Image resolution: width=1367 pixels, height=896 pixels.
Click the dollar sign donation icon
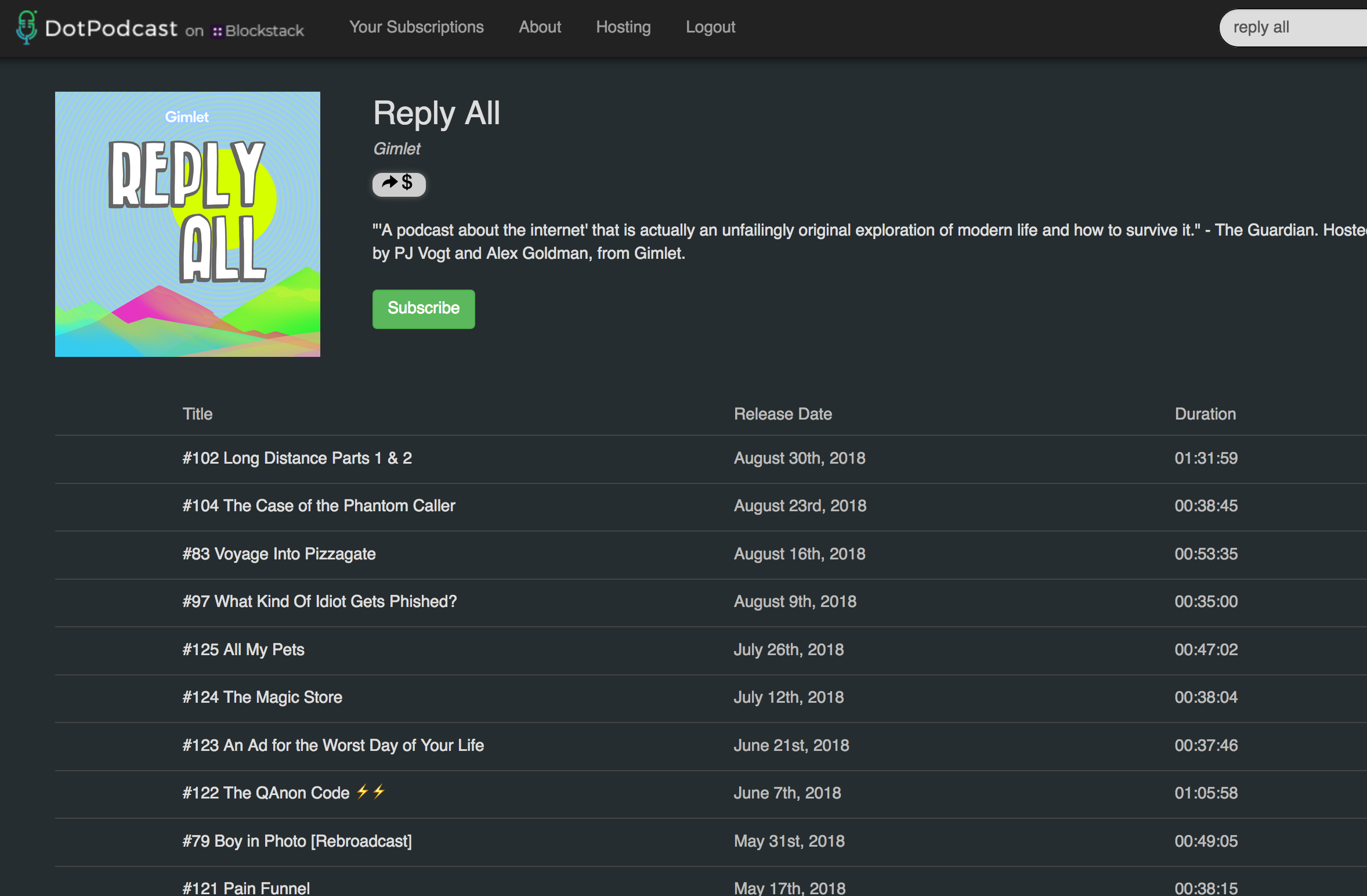coord(407,184)
